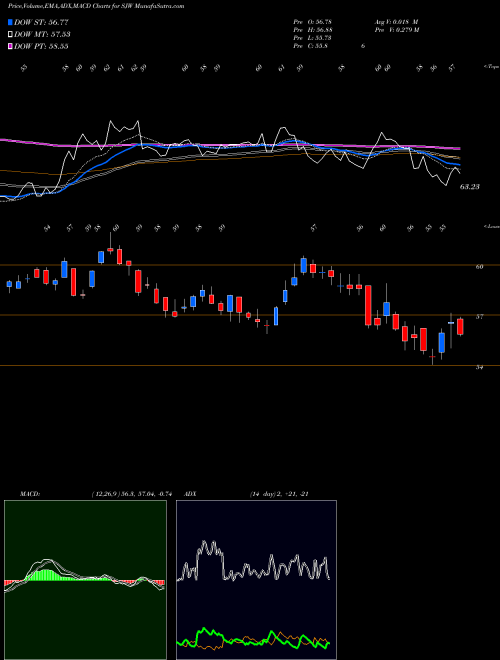Click the MACD values '(12,26,9) 56.3, 57.04, -0.74'
The width and height of the screenshot is (500, 660).
tap(131, 494)
